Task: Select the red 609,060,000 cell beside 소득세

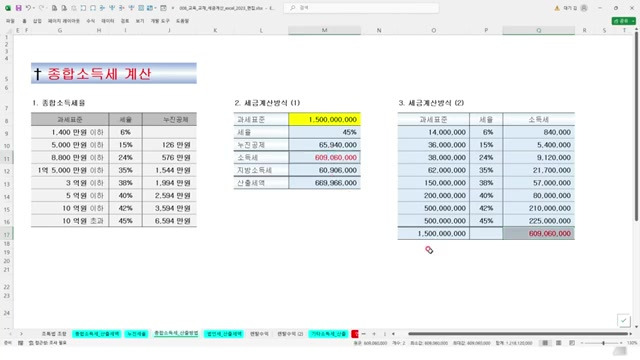Action: coord(324,157)
